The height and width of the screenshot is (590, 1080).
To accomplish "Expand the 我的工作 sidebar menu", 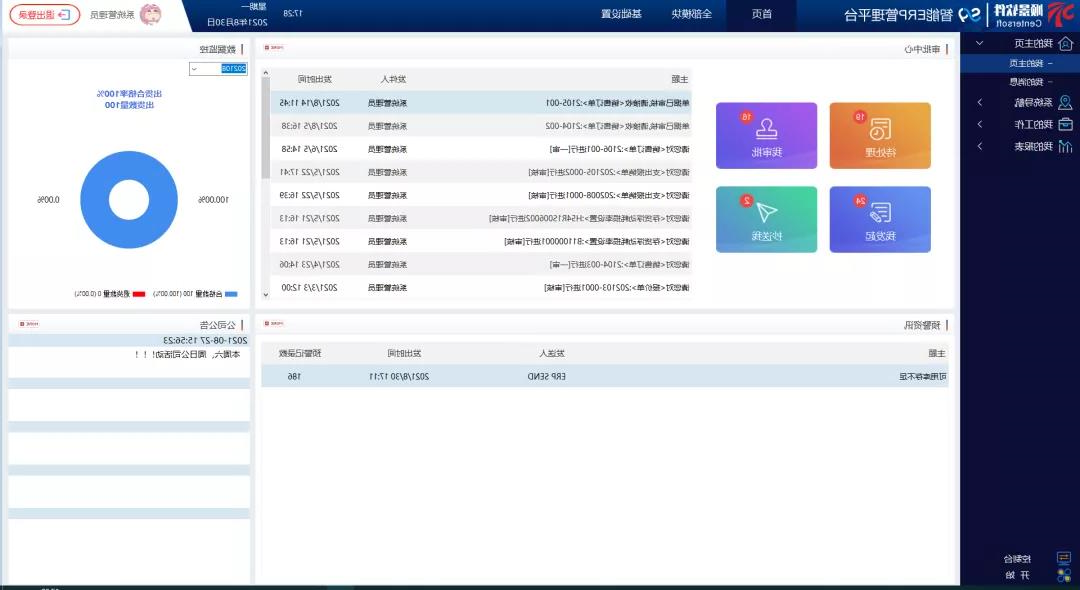I will click(x=979, y=124).
